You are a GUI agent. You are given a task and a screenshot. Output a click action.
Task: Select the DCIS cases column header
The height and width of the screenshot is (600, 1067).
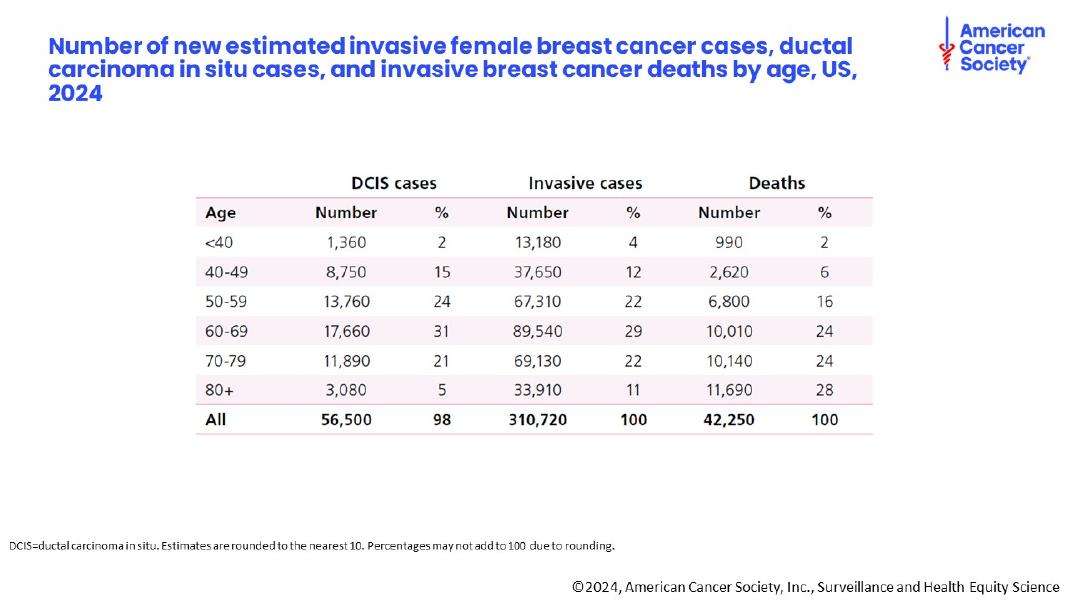click(x=394, y=183)
